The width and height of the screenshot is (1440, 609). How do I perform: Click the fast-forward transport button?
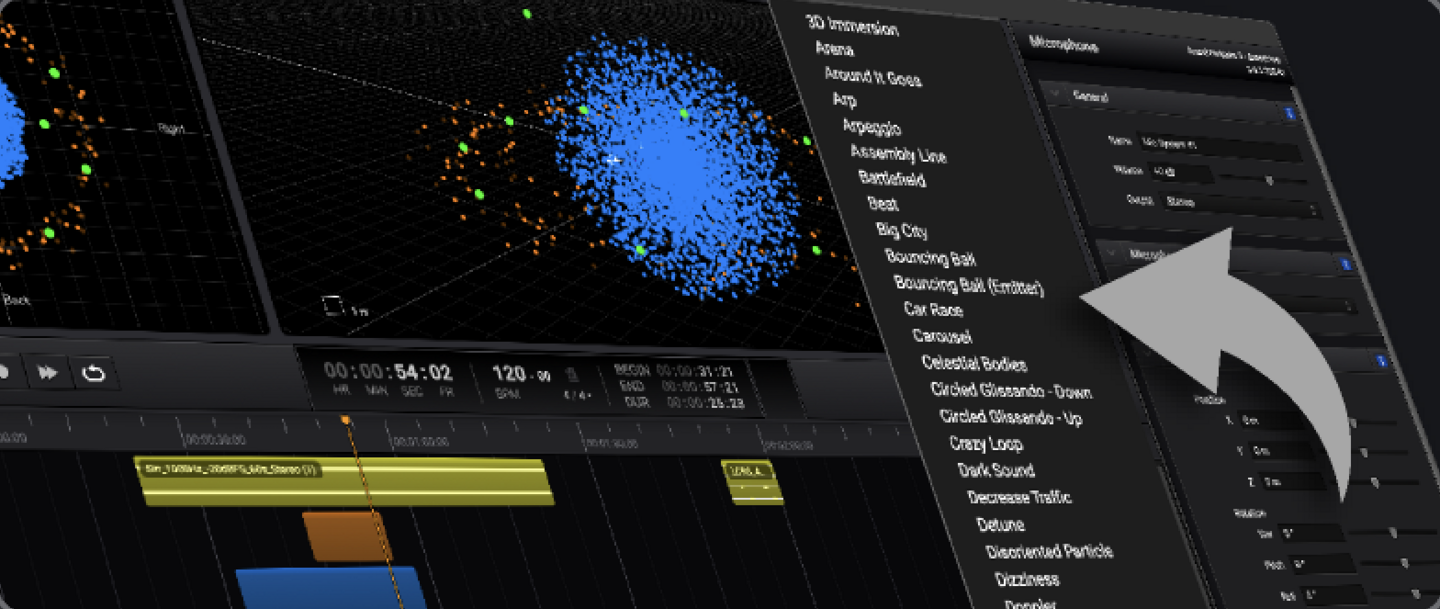pyautogui.click(x=47, y=372)
